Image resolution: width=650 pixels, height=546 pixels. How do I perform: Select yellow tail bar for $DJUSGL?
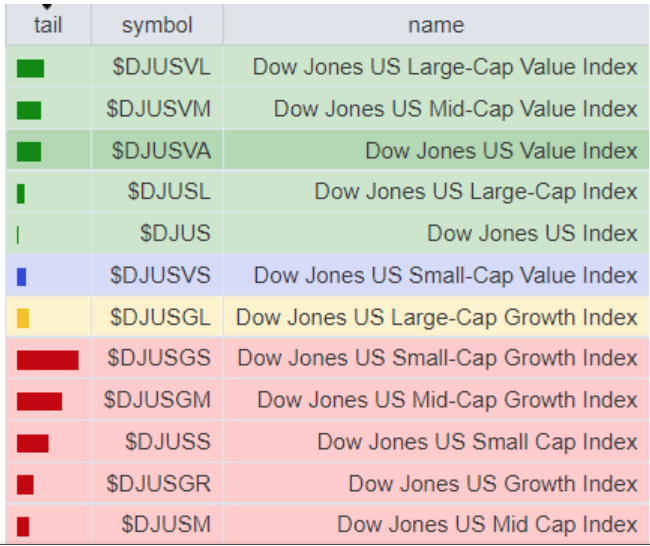pyautogui.click(x=23, y=318)
